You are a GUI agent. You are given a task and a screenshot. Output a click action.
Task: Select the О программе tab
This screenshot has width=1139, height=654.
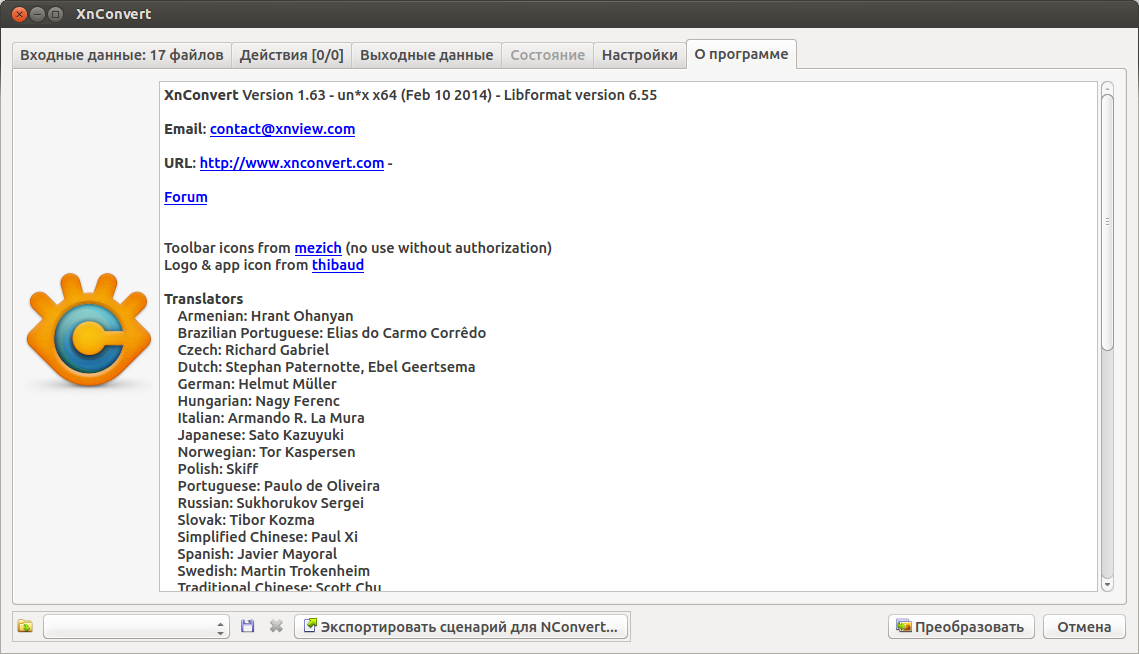(741, 54)
